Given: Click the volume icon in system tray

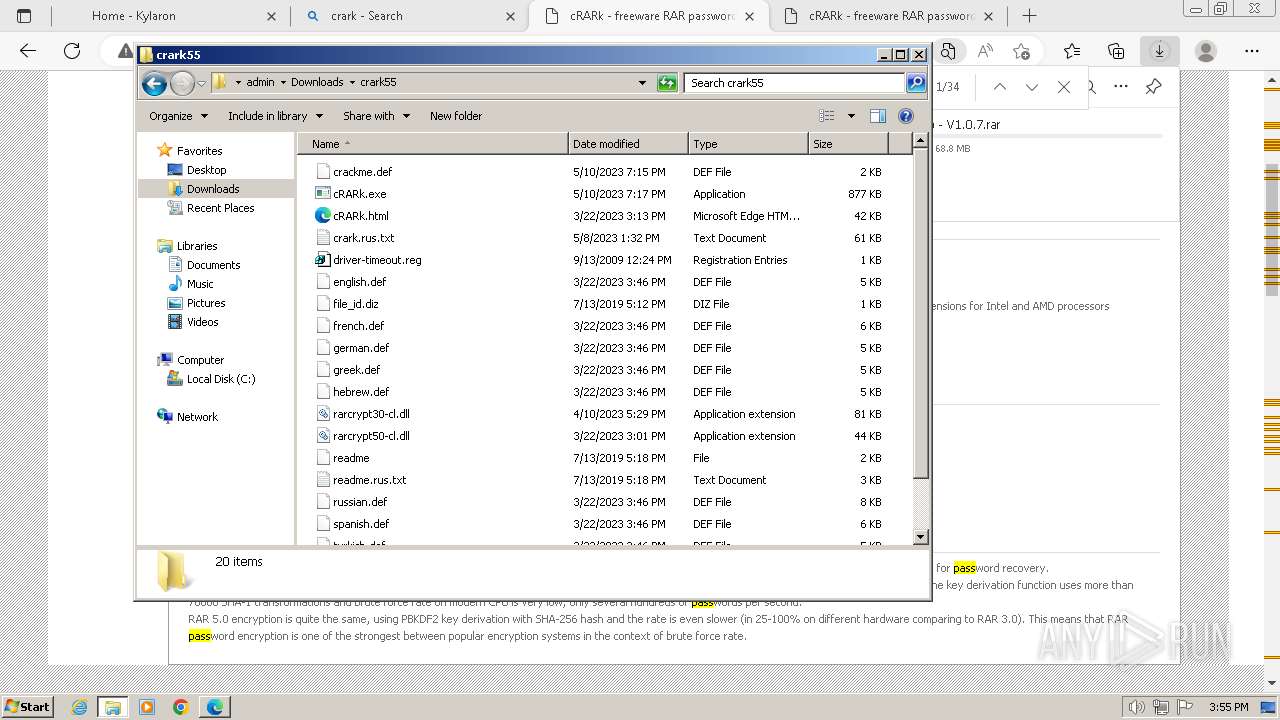Looking at the screenshot, I should click(x=1137, y=707).
